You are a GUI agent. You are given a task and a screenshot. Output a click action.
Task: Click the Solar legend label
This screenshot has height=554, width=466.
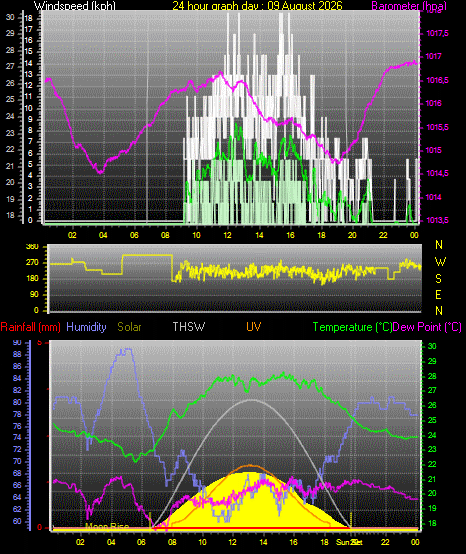click(x=129, y=327)
